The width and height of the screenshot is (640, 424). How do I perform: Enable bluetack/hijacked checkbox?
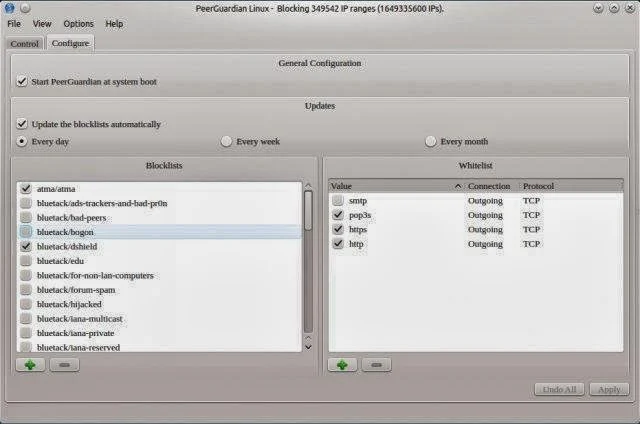click(x=26, y=304)
